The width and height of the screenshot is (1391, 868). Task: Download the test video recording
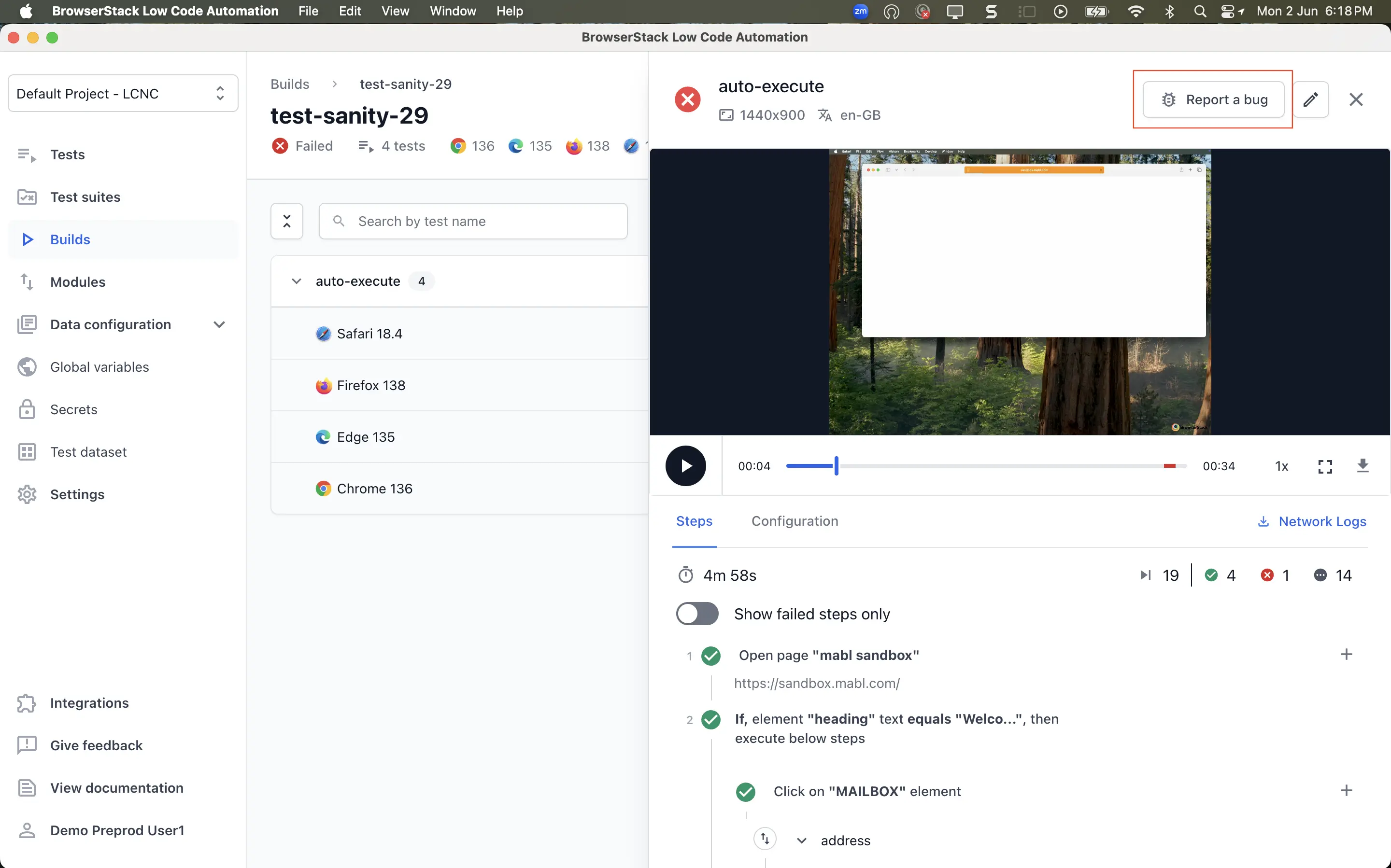pyautogui.click(x=1363, y=465)
